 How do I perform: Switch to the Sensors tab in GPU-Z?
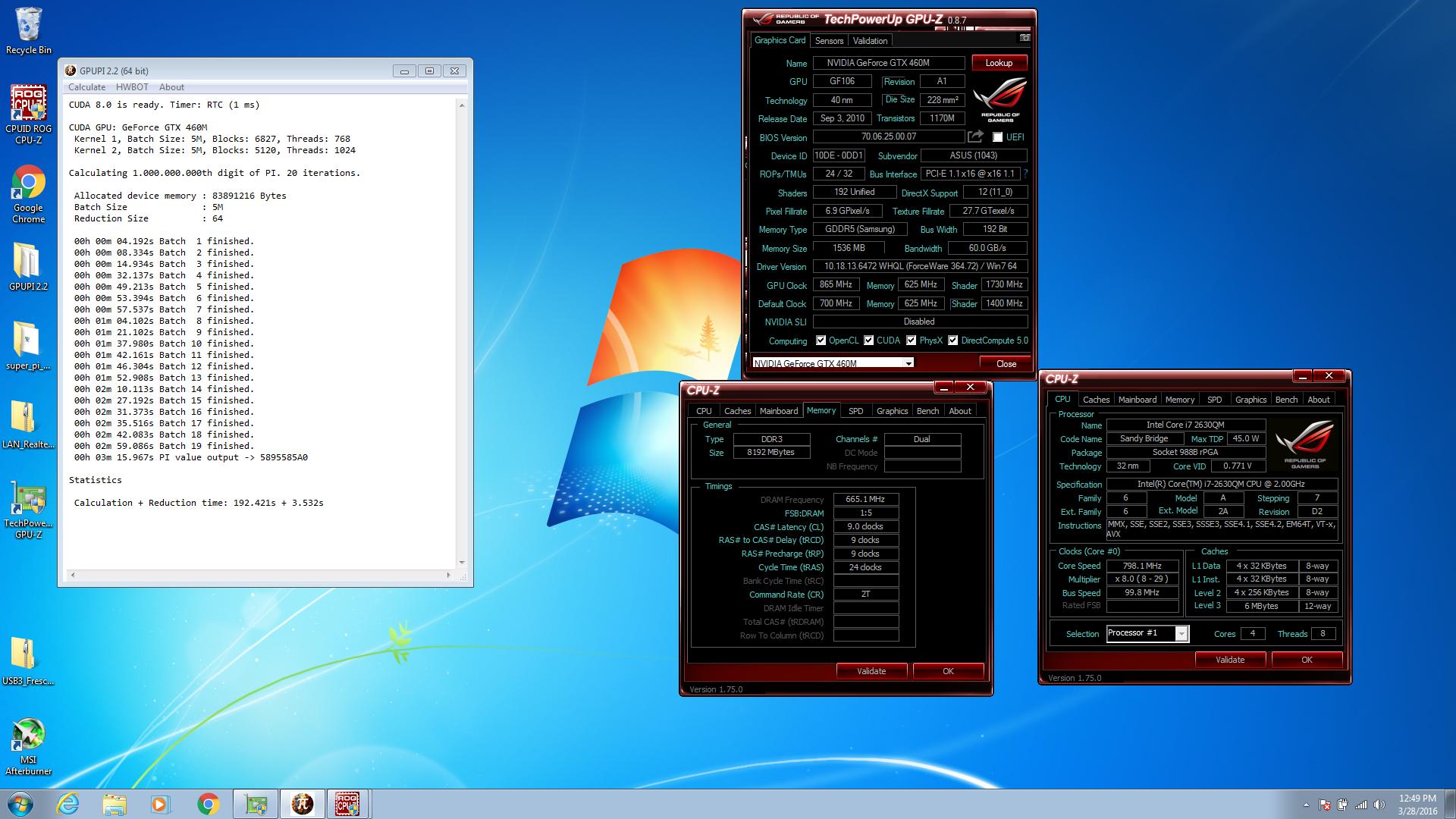coord(829,41)
